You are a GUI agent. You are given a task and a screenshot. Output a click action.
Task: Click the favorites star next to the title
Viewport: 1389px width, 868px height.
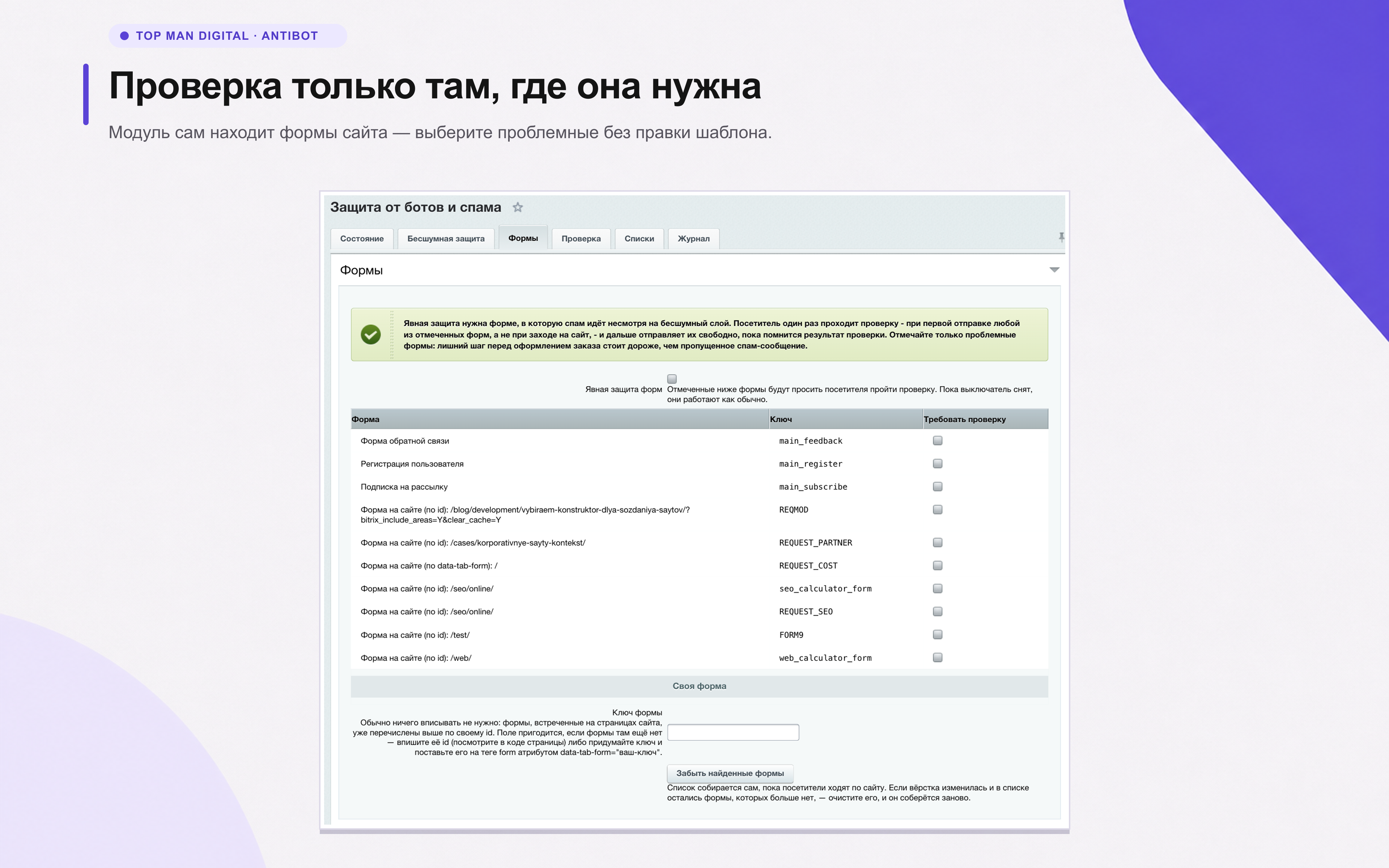pyautogui.click(x=518, y=207)
